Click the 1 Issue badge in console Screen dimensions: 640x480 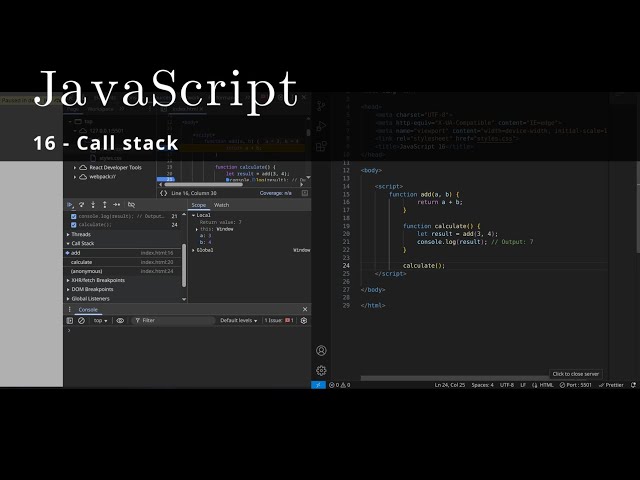click(x=279, y=320)
